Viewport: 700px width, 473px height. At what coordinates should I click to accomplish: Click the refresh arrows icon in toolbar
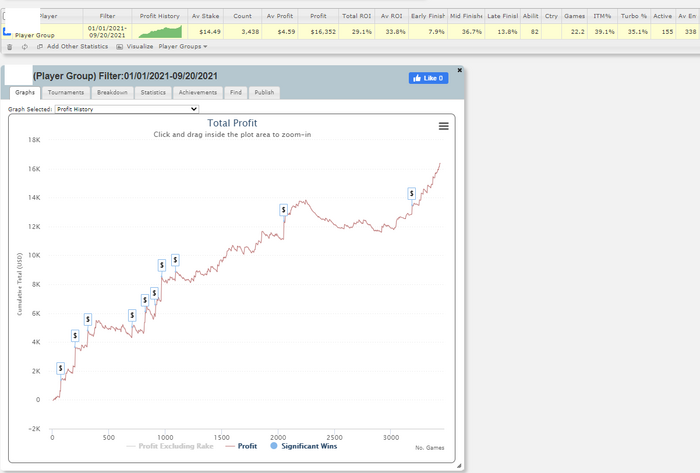pyautogui.click(x=25, y=47)
